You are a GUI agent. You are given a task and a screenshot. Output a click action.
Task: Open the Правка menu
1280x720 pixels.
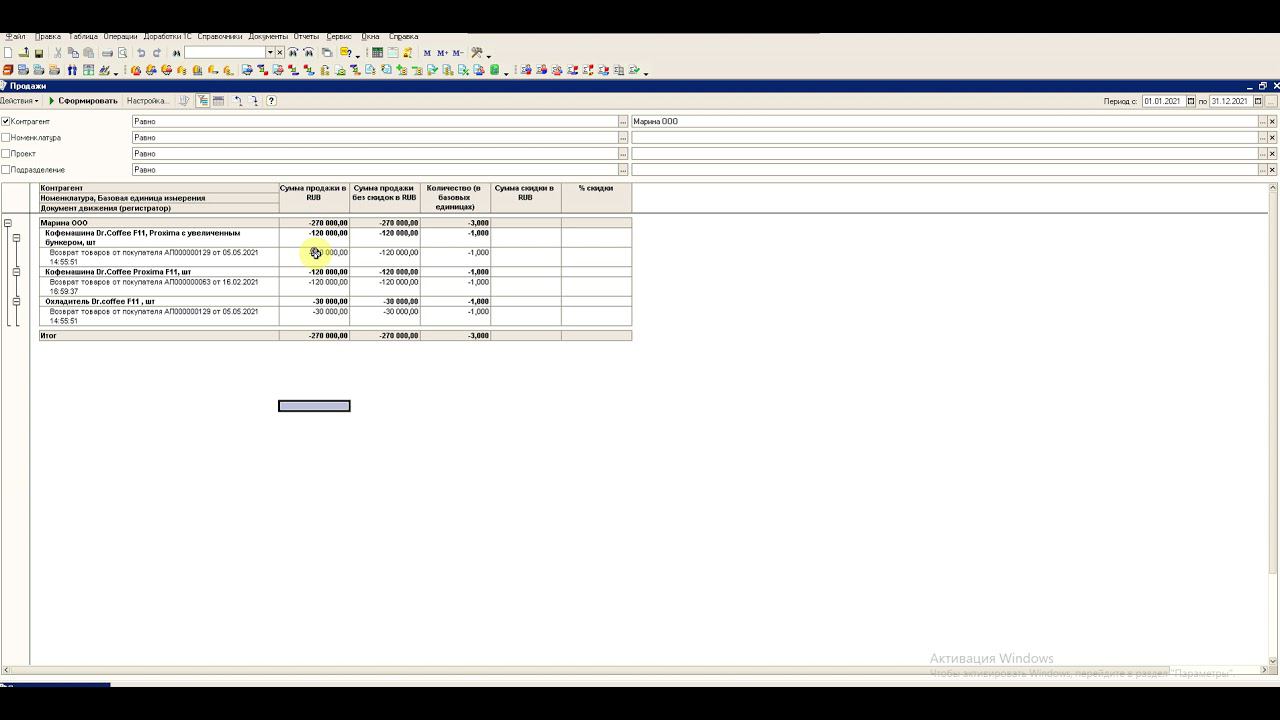click(48, 36)
